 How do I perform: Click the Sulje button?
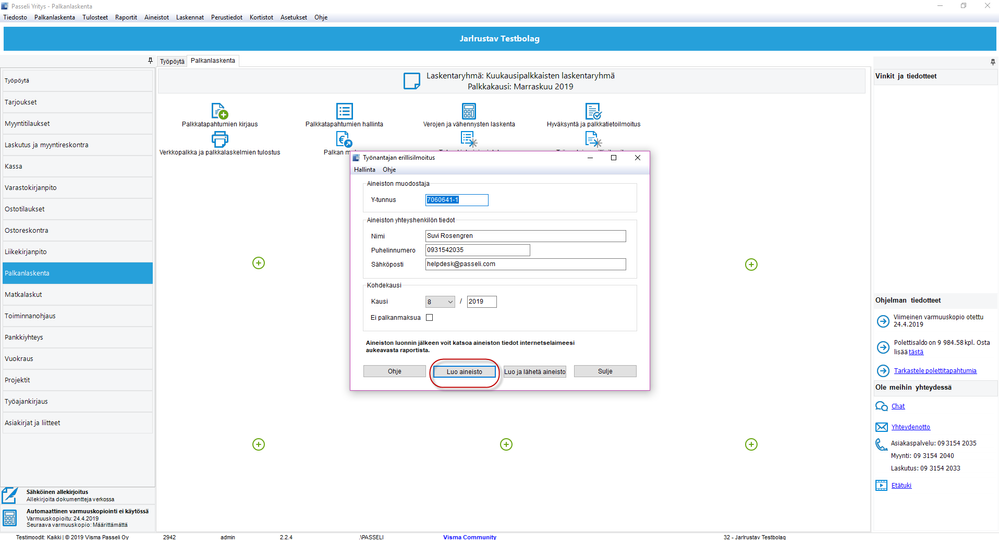(605, 371)
